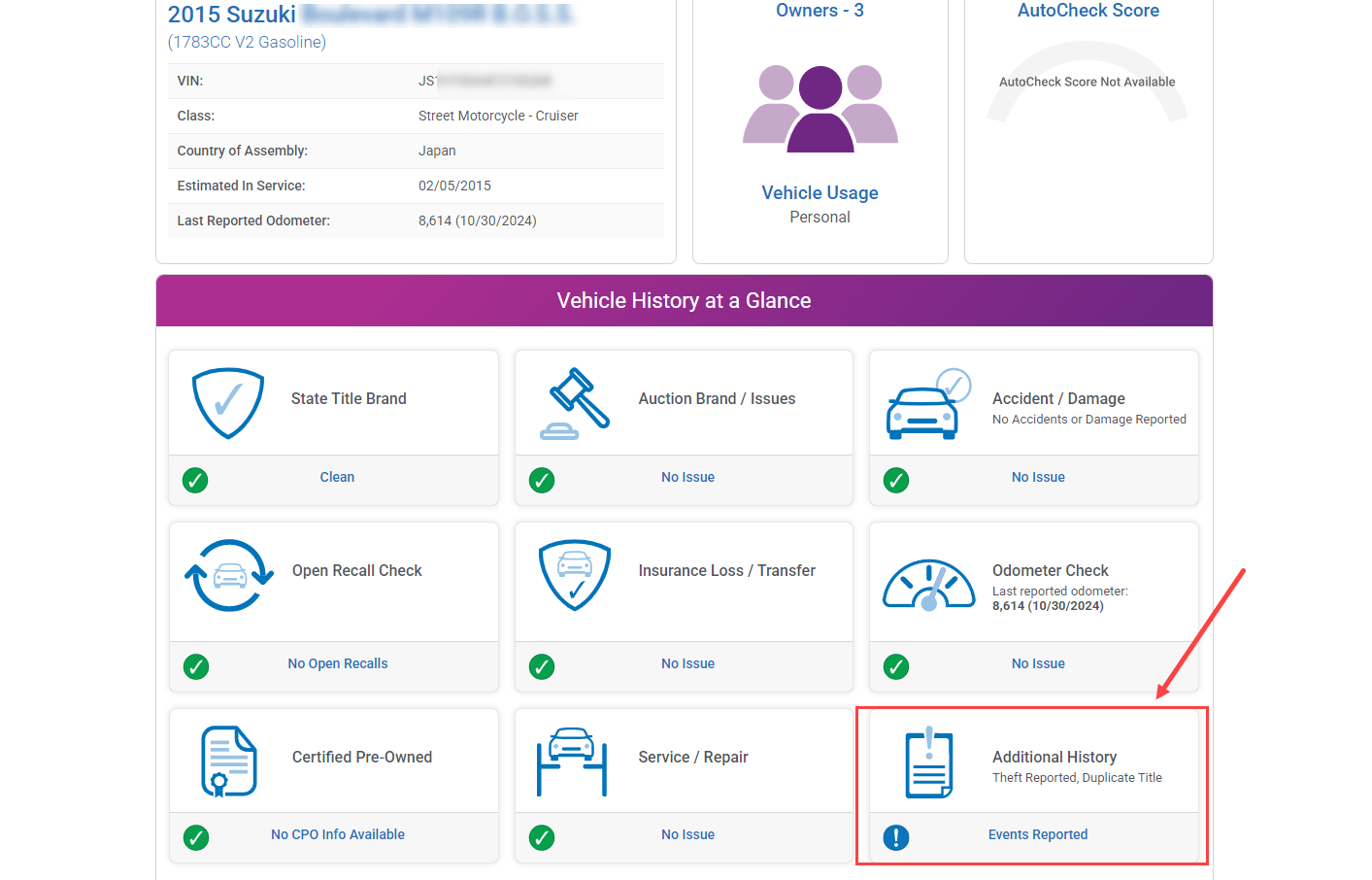This screenshot has height=880, width=1372.
Task: Click the 02/05/2015 in-service date value
Action: pyautogui.click(x=454, y=186)
